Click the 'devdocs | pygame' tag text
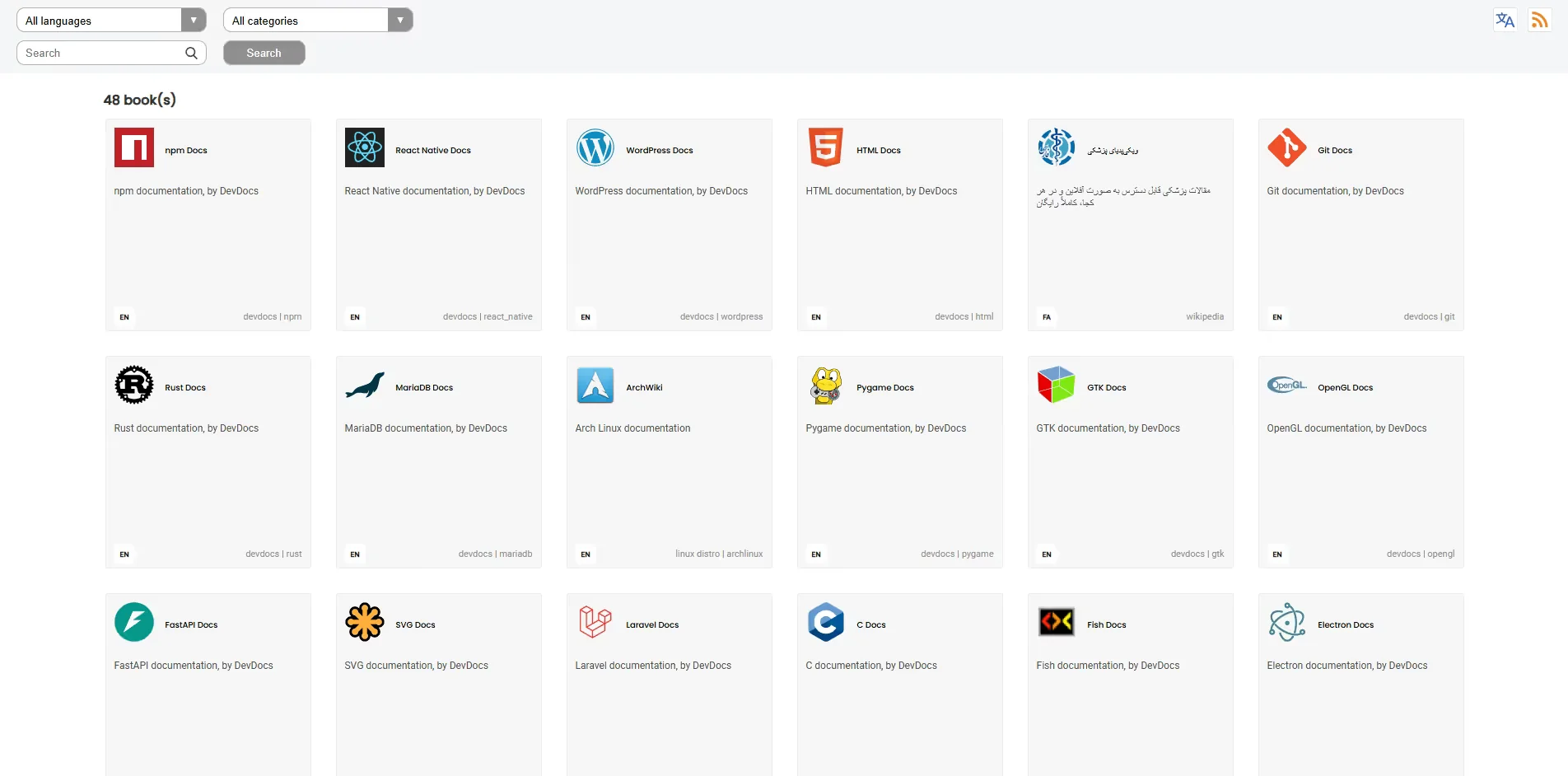 957,554
